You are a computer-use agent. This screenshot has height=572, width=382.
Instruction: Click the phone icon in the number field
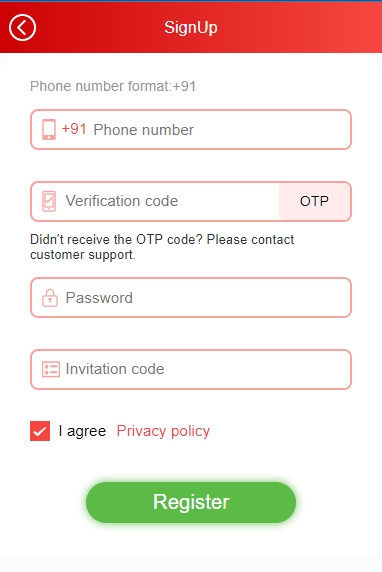tap(49, 130)
